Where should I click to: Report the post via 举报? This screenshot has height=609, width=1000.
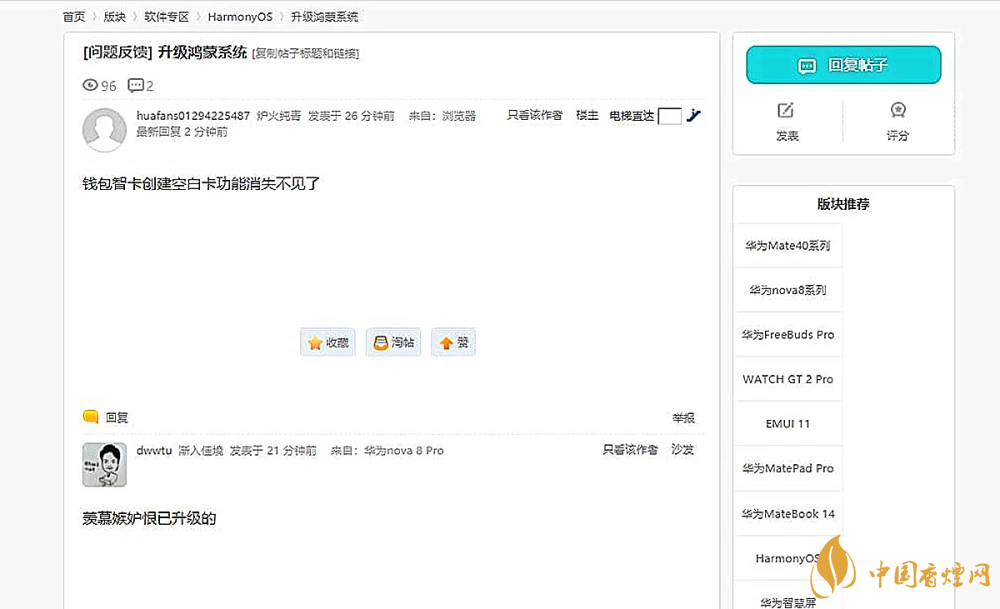point(683,418)
